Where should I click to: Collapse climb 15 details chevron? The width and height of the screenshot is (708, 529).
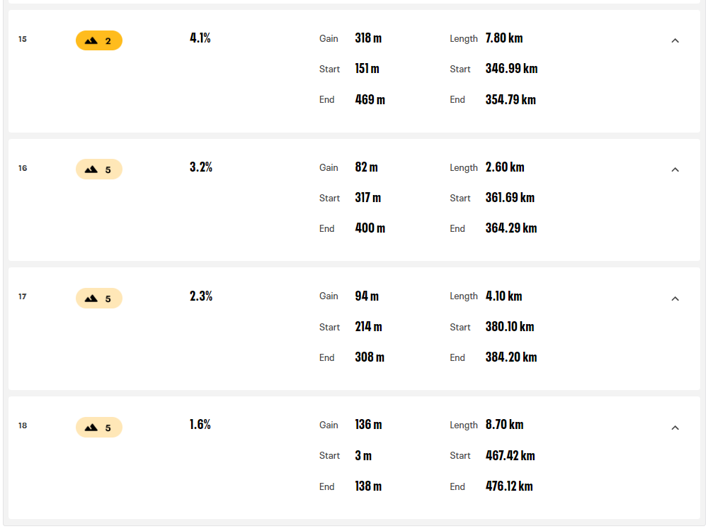[x=675, y=41]
